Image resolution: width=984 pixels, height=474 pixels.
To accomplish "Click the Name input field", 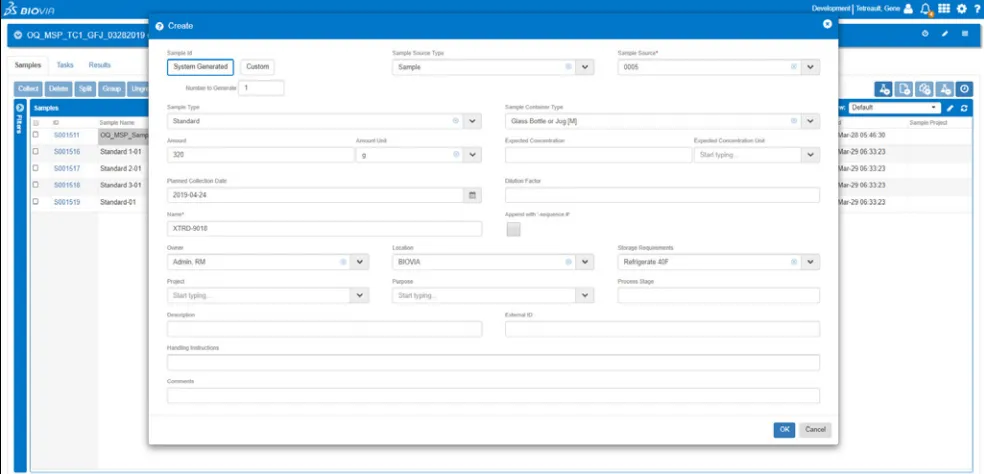I will [324, 229].
